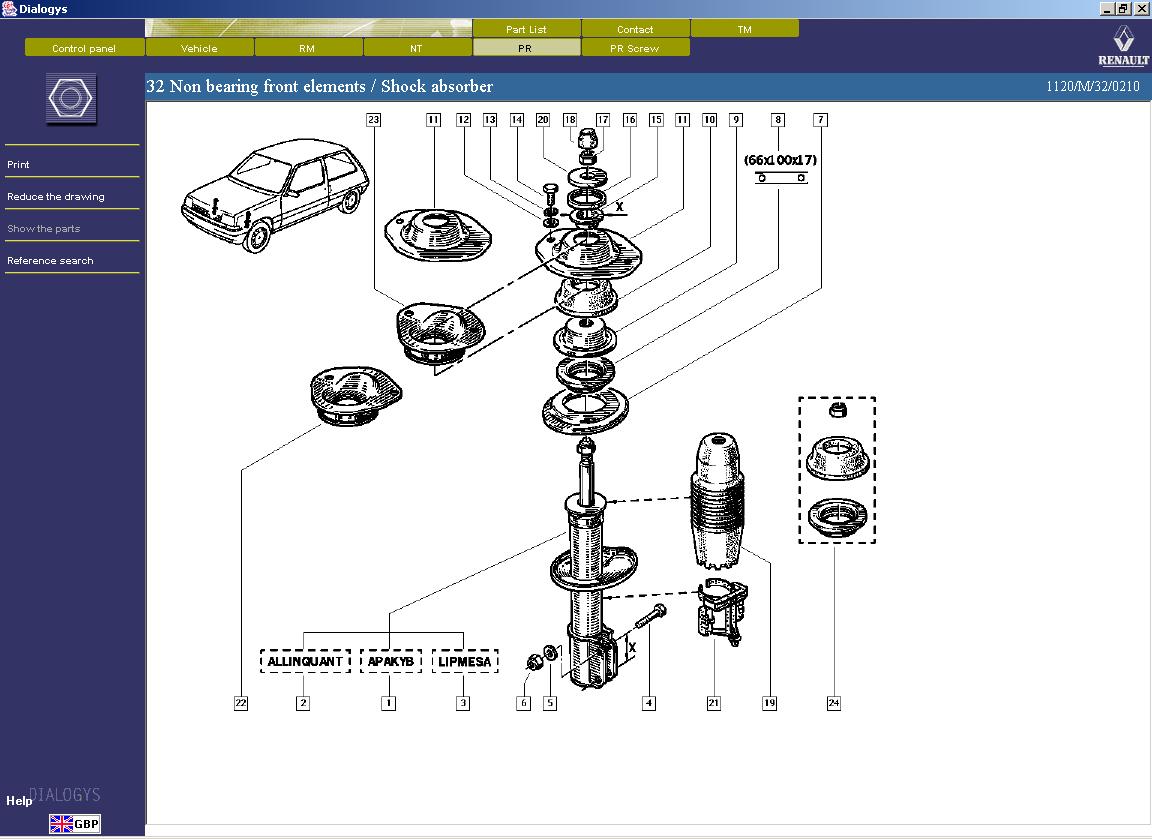Select part callout number 22

(x=241, y=703)
